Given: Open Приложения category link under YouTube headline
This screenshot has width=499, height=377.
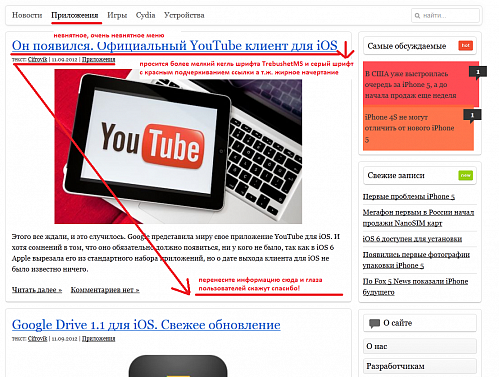Looking at the screenshot, I should tap(99, 59).
